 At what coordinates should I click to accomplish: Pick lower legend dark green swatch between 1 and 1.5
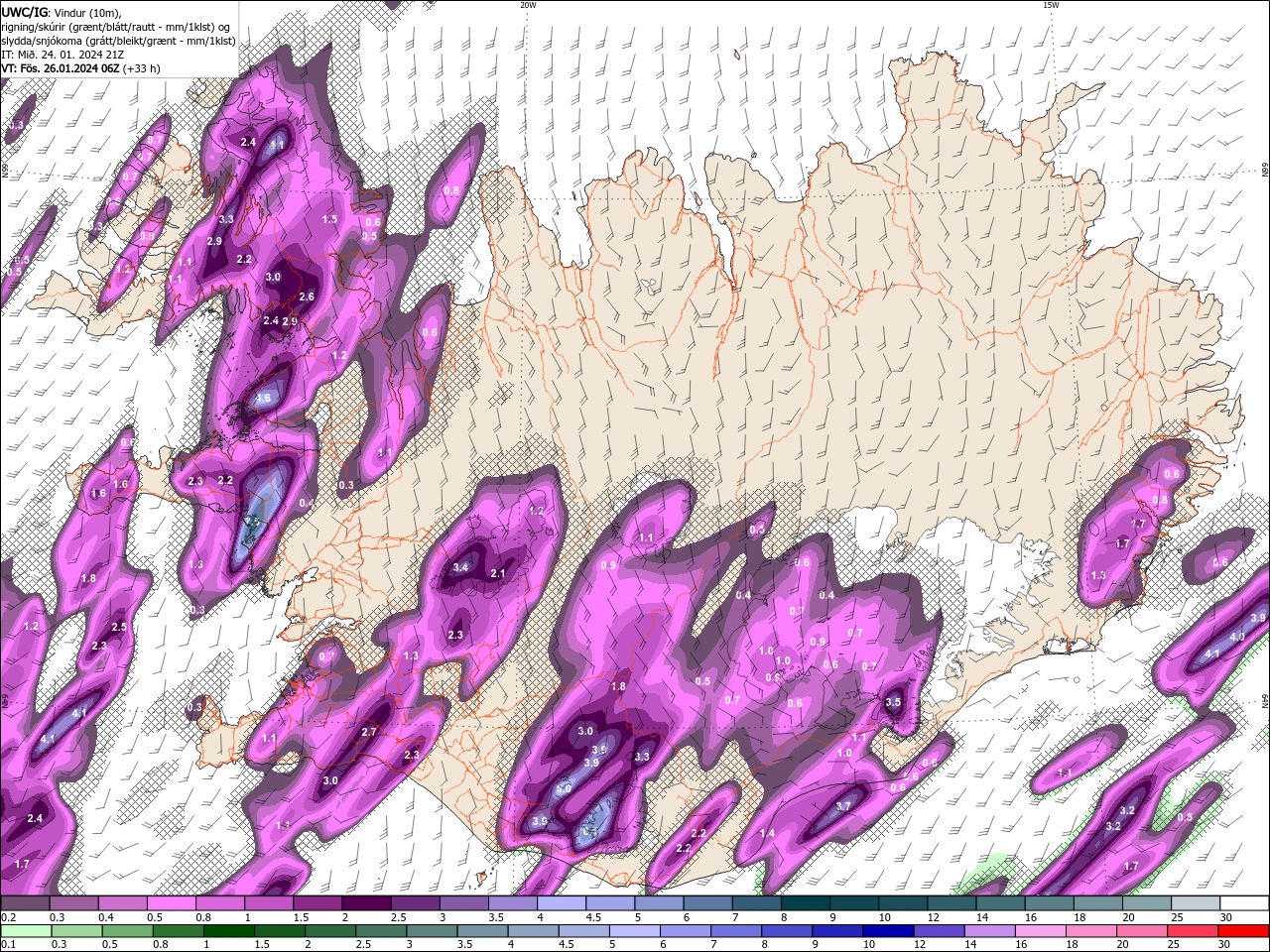coord(230,930)
